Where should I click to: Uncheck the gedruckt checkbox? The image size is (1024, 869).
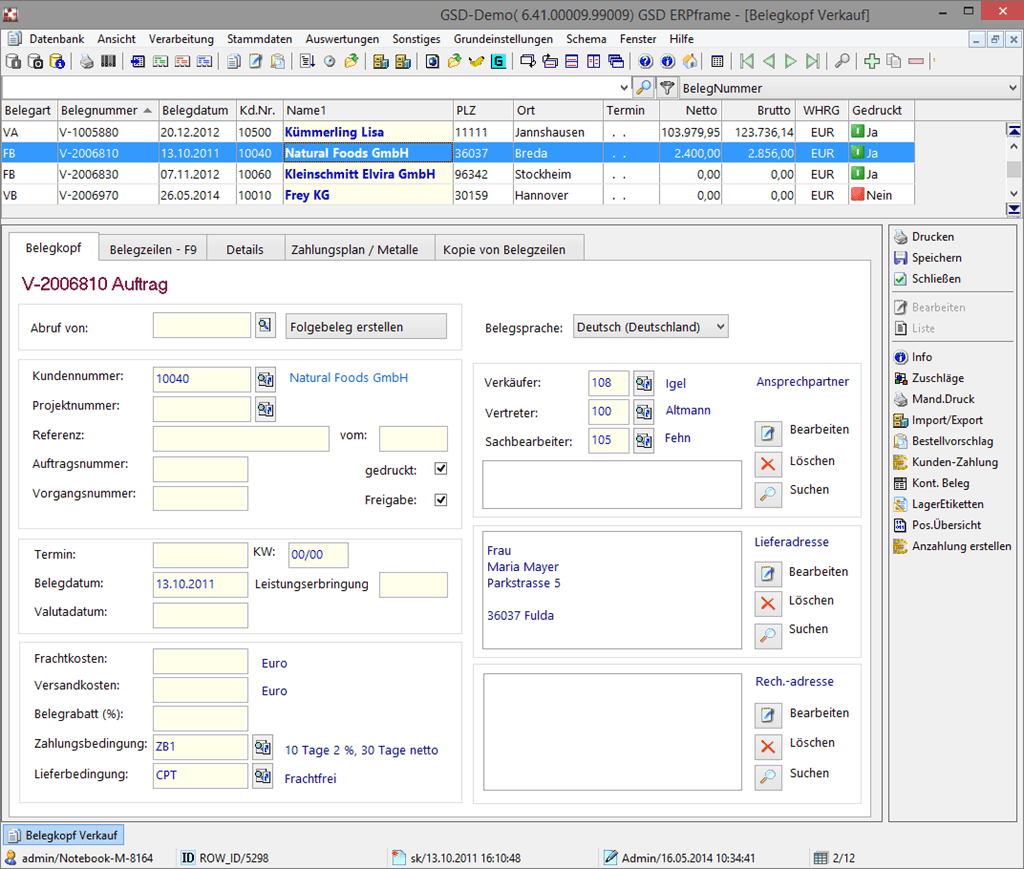click(441, 469)
